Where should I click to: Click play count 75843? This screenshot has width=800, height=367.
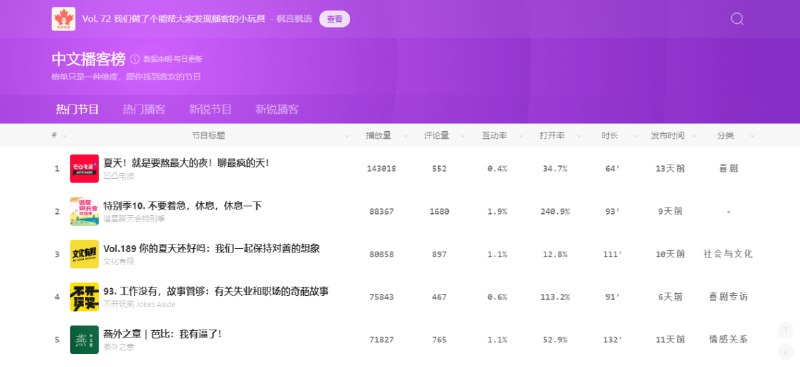(x=381, y=297)
